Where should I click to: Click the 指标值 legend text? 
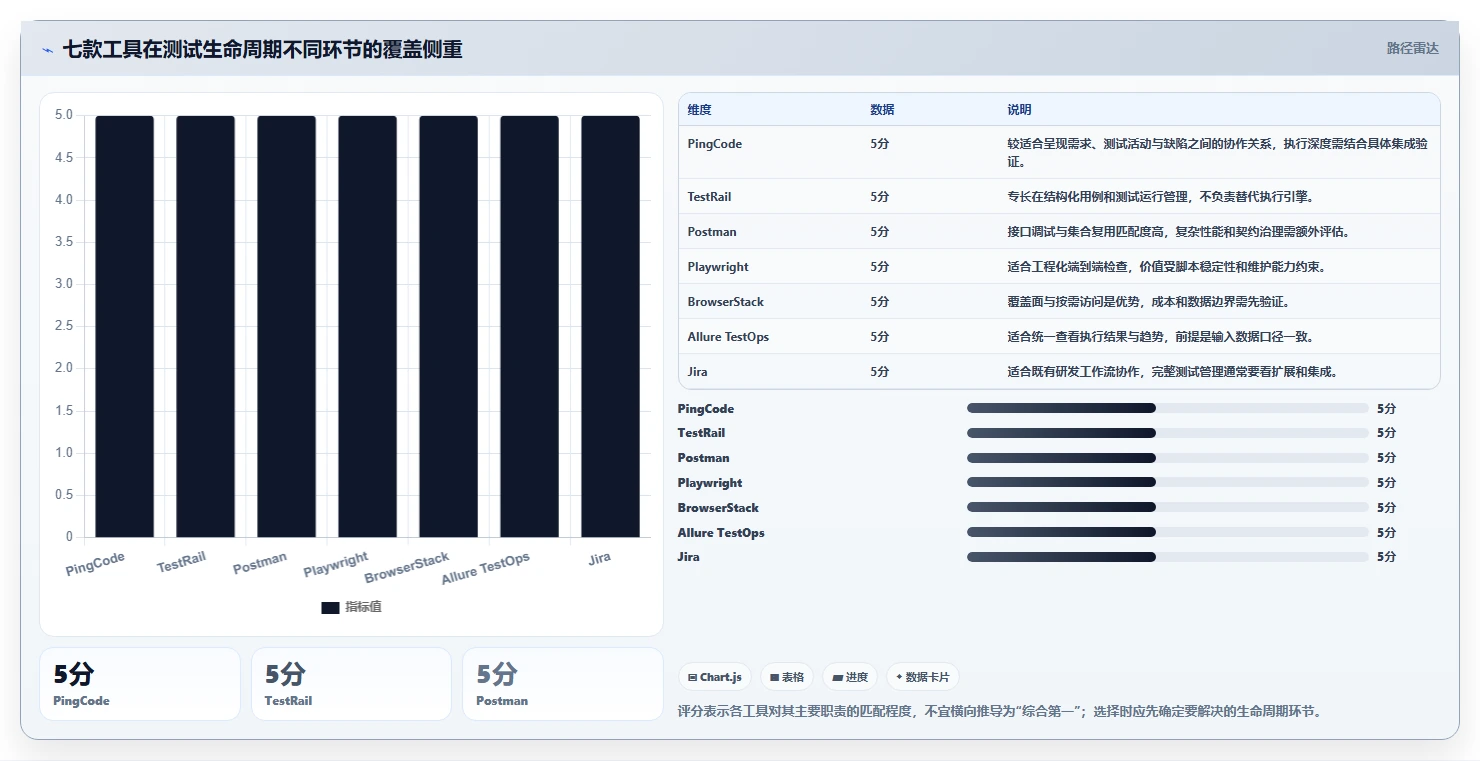point(363,608)
